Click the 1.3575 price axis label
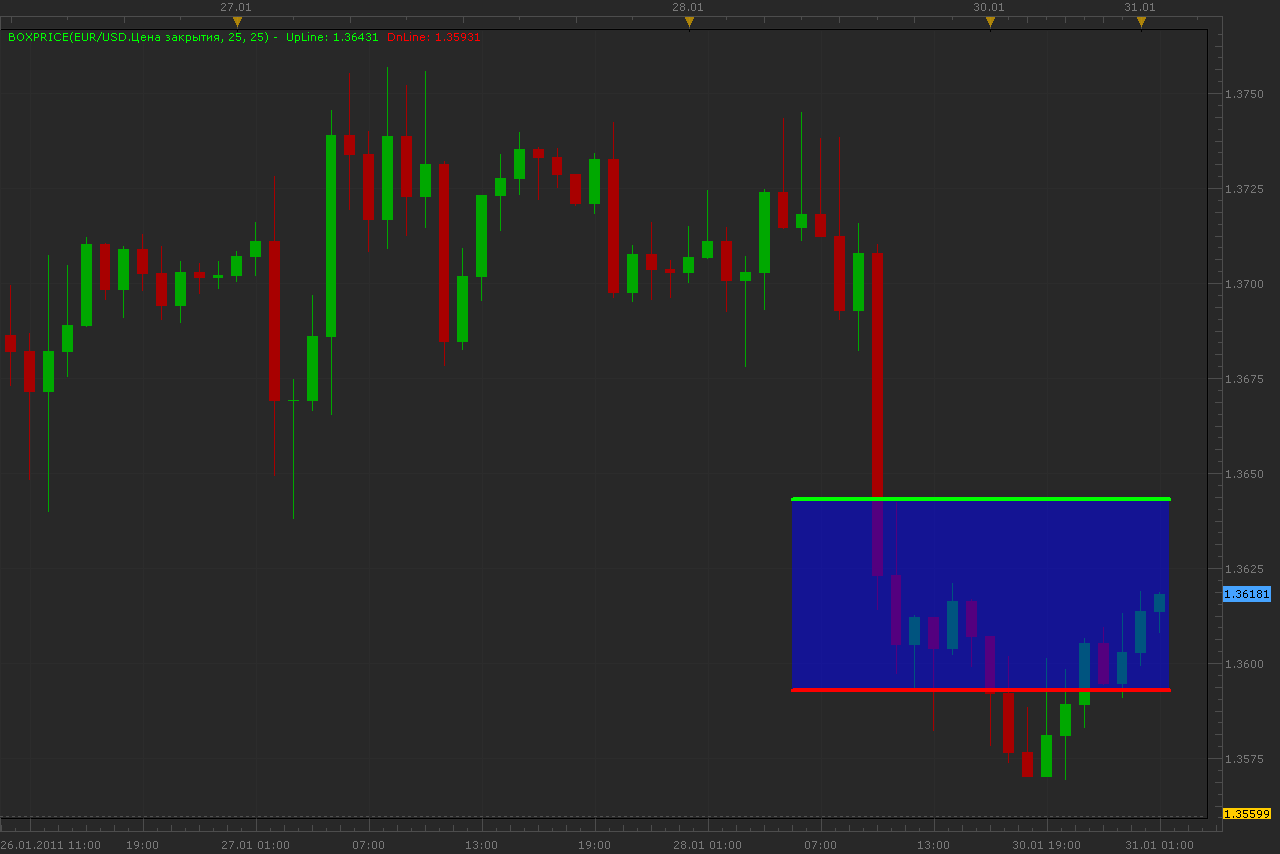Screen dimensions: 1280x854 tap(1244, 759)
